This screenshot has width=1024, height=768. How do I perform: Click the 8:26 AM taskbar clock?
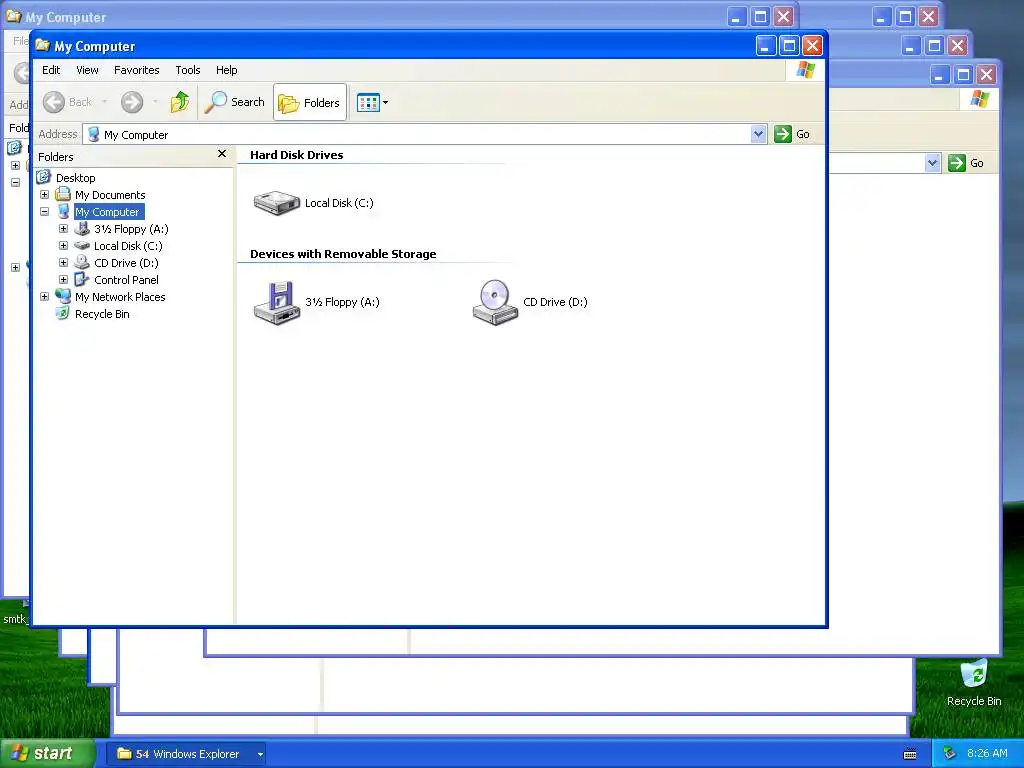(987, 753)
